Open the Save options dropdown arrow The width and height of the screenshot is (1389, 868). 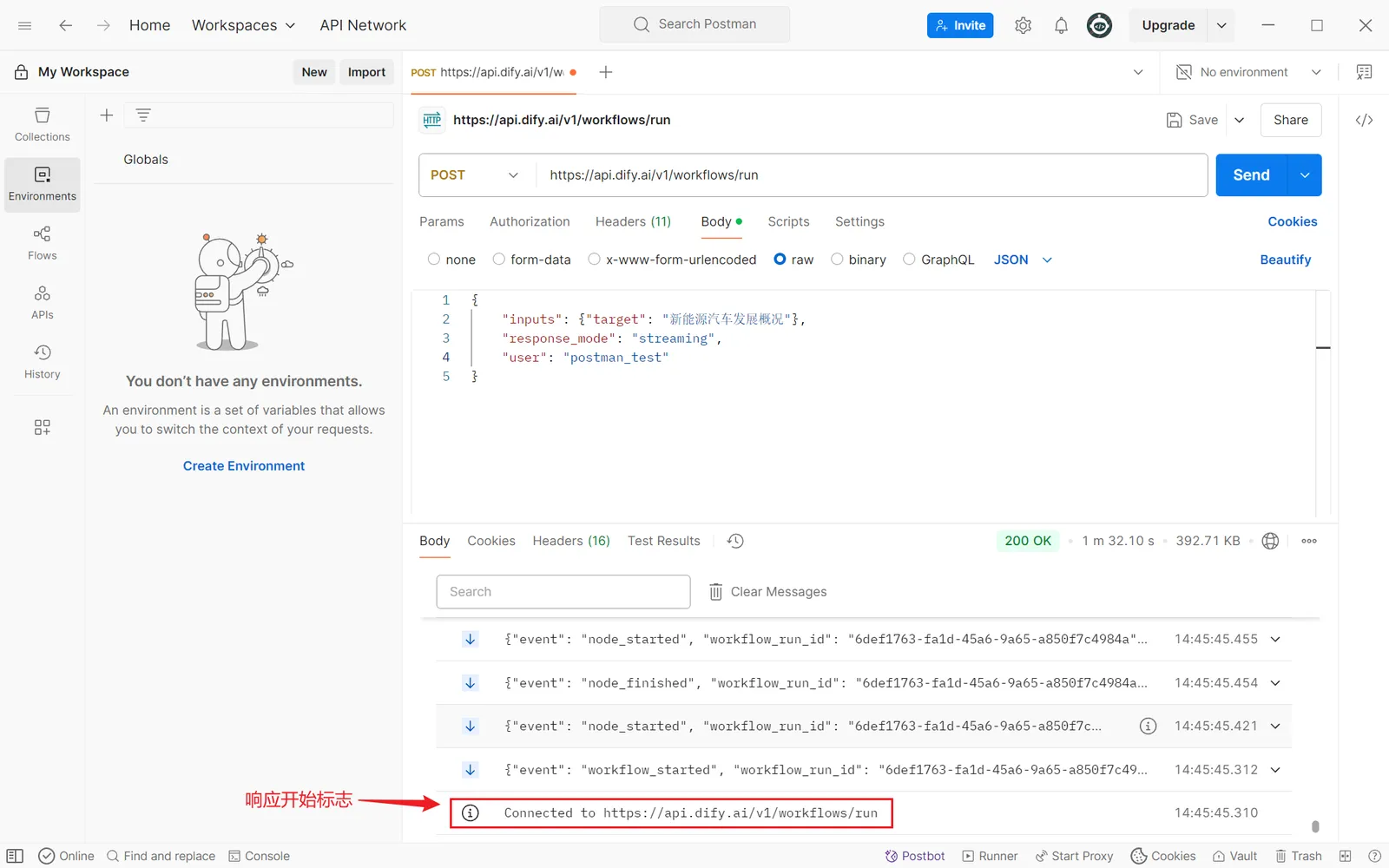click(x=1240, y=120)
